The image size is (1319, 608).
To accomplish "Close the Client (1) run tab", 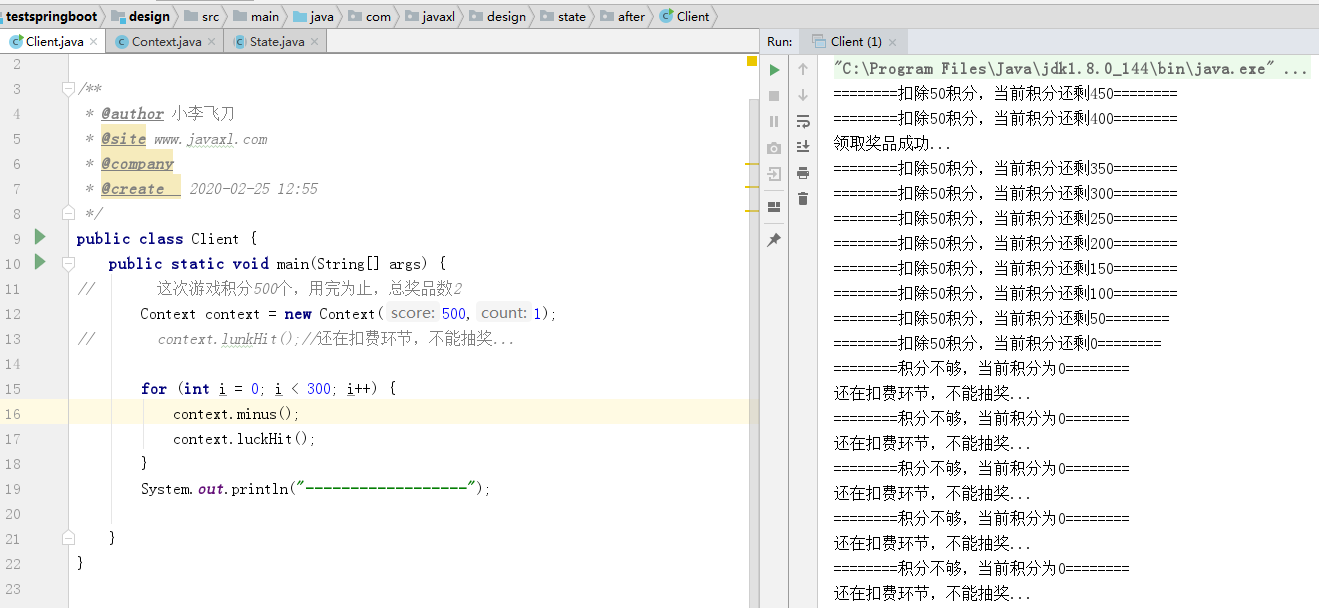I will [893, 42].
